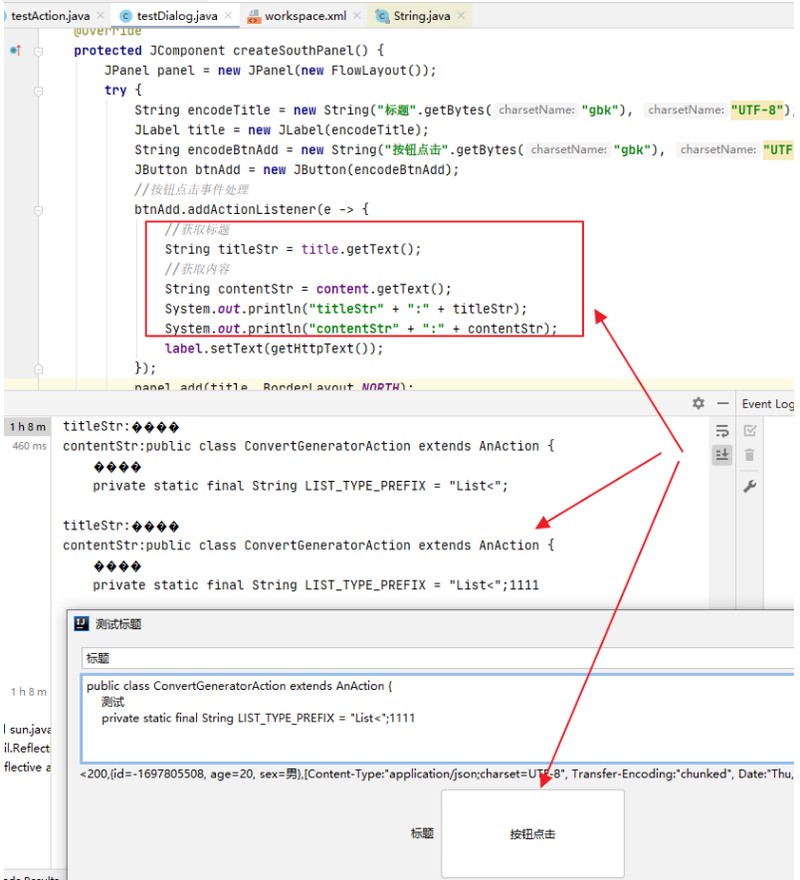Click the title text field showing 标题
This screenshot has height=880, width=800.
coord(438,658)
